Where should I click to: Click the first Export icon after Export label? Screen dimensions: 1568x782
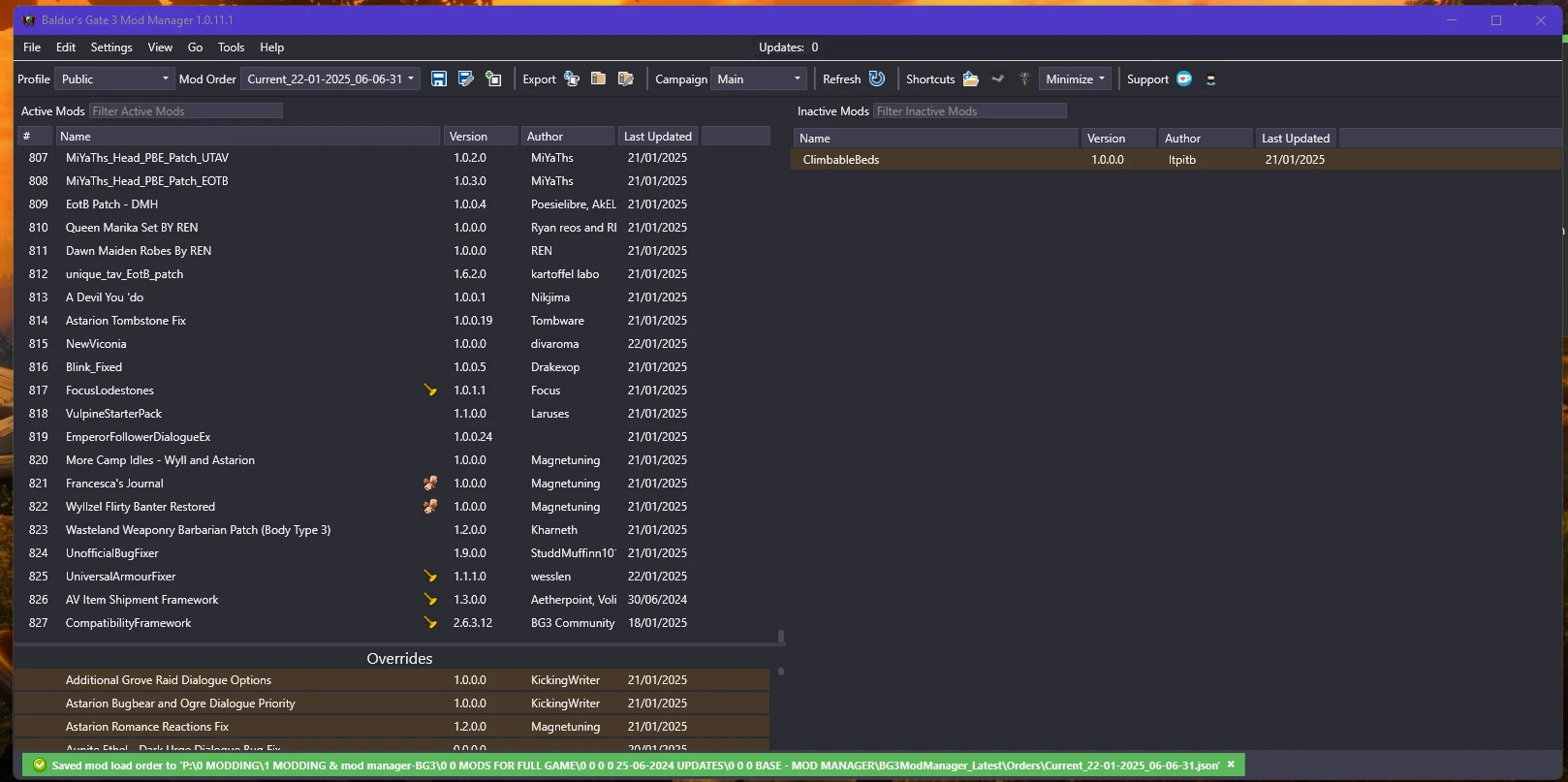tap(572, 78)
